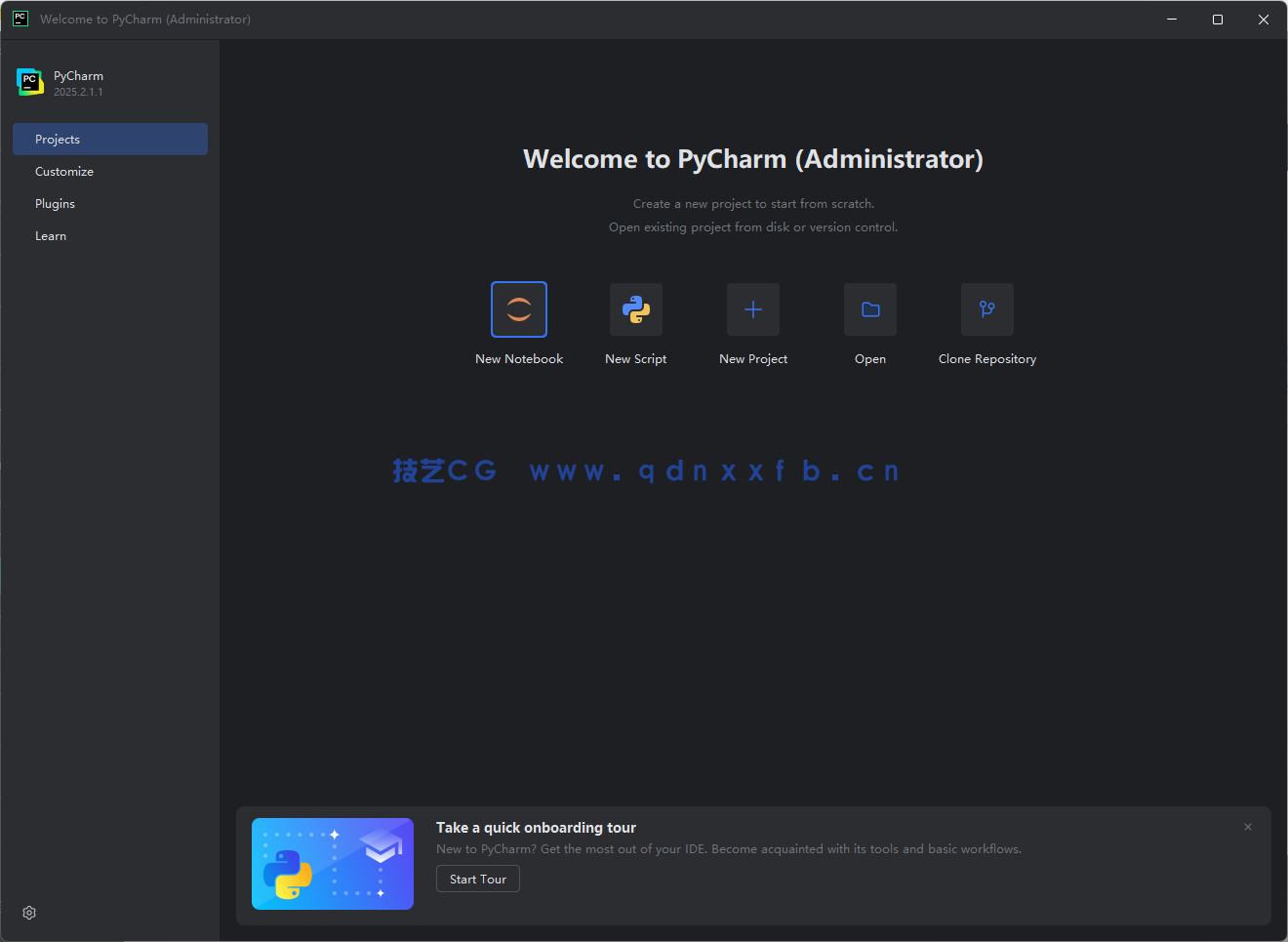This screenshot has width=1288, height=942.
Task: Click the Clone Repository branch icon
Action: pyautogui.click(x=986, y=309)
